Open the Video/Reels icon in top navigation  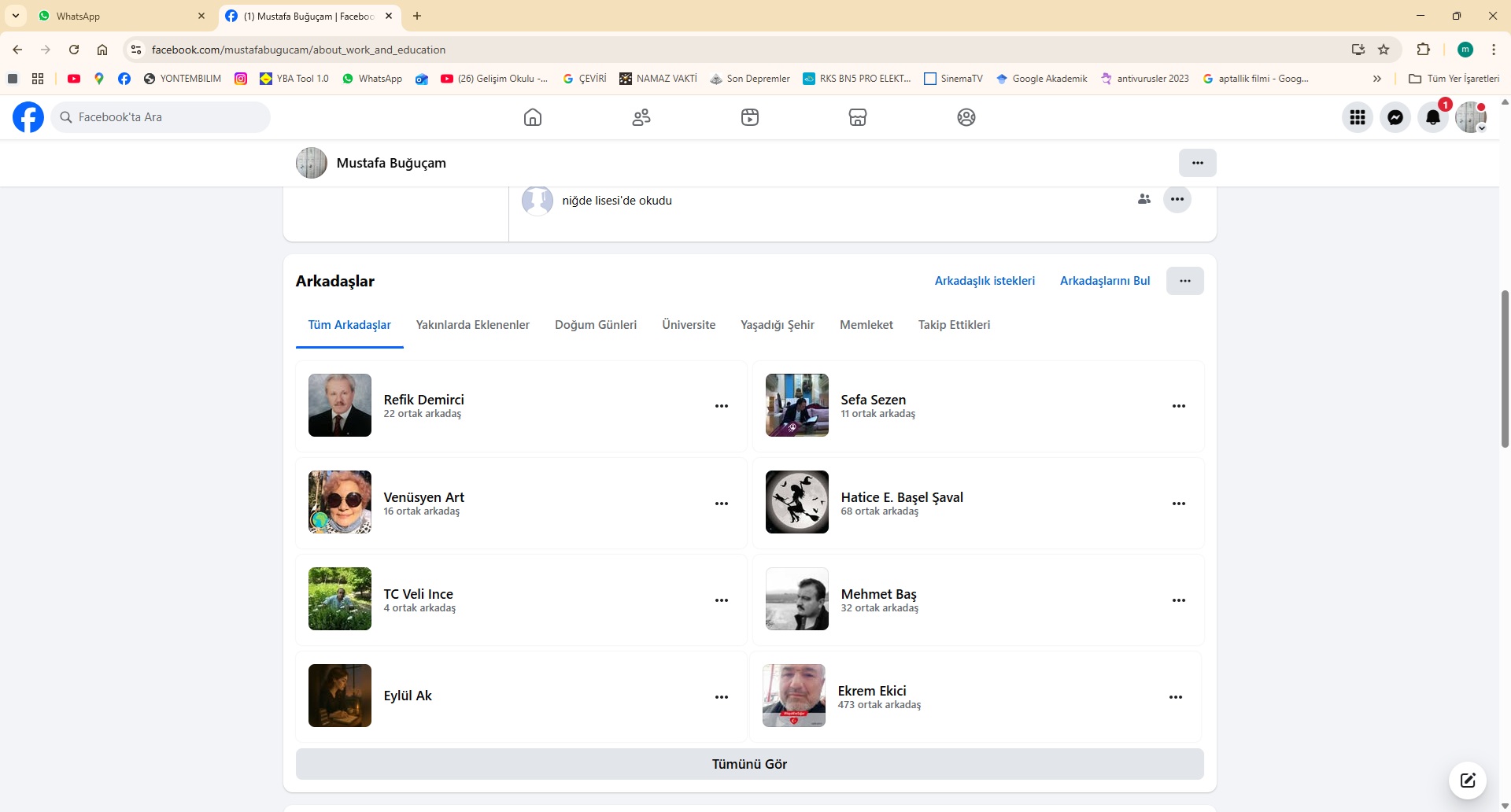750,117
